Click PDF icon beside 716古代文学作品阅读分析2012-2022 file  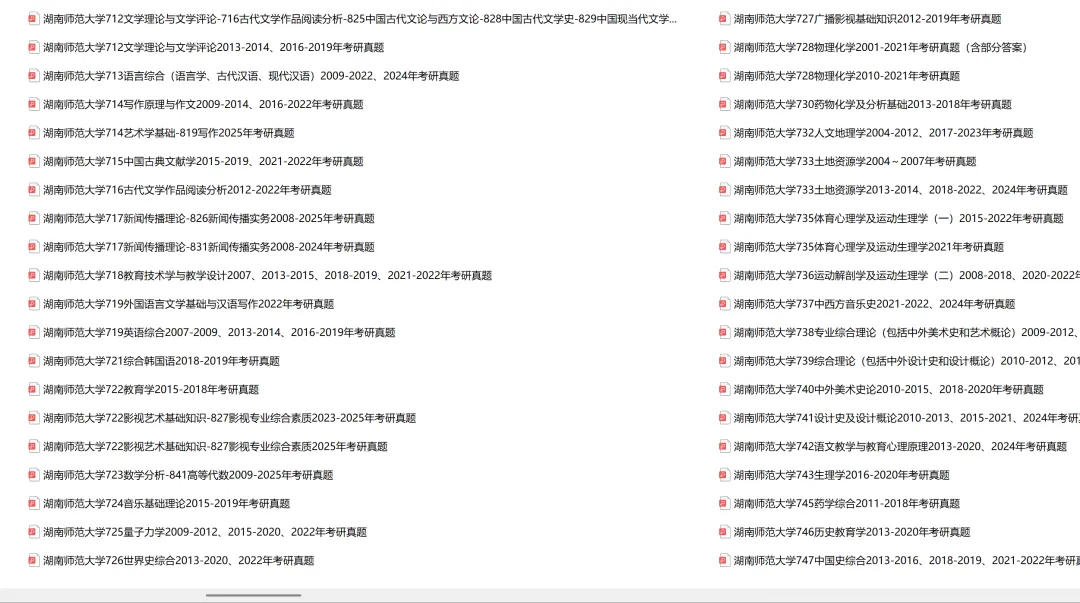33,190
